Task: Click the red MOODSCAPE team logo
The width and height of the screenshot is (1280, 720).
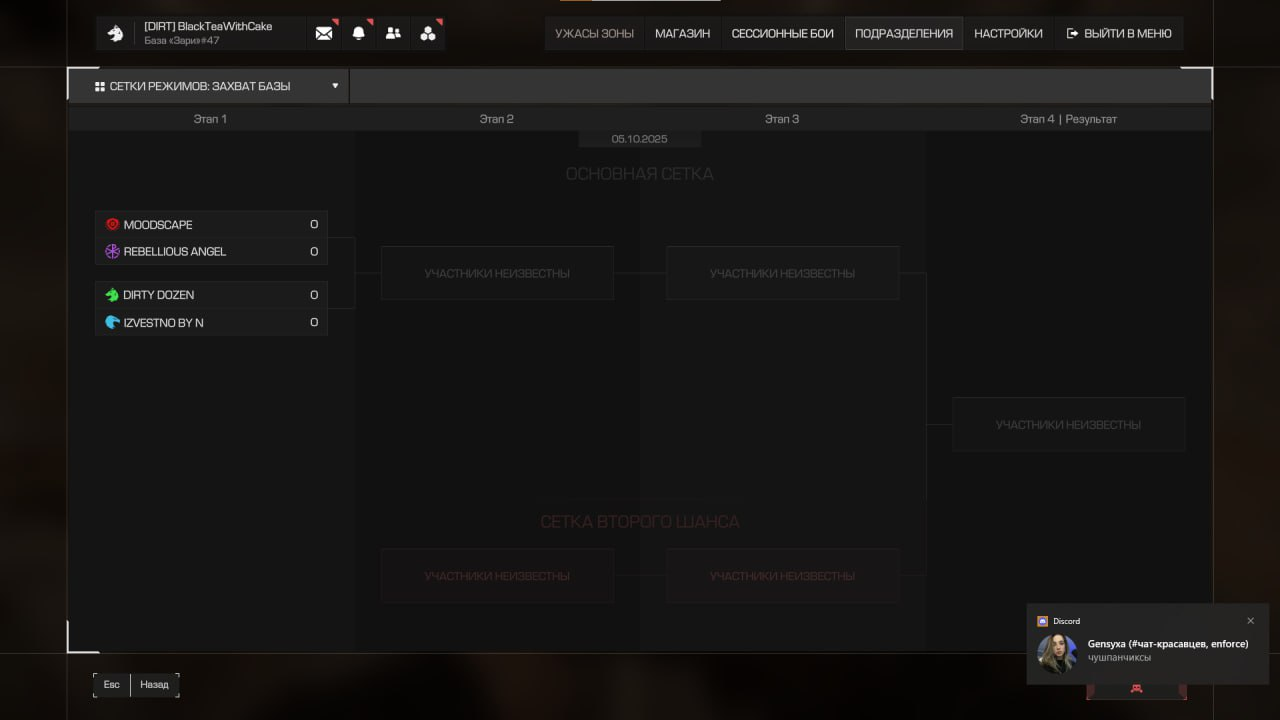Action: tap(112, 225)
